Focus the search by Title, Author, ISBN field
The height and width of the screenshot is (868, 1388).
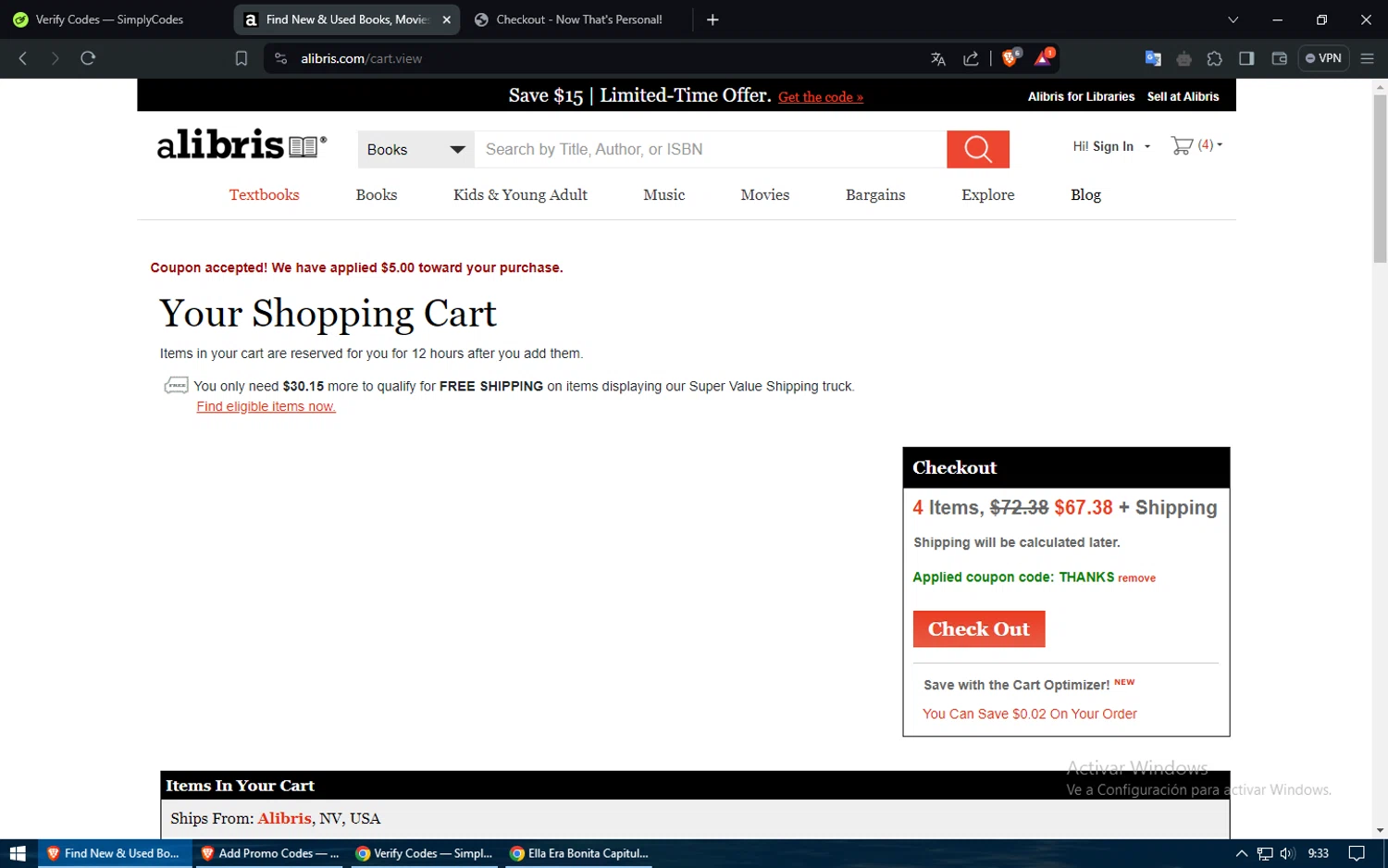coord(710,149)
